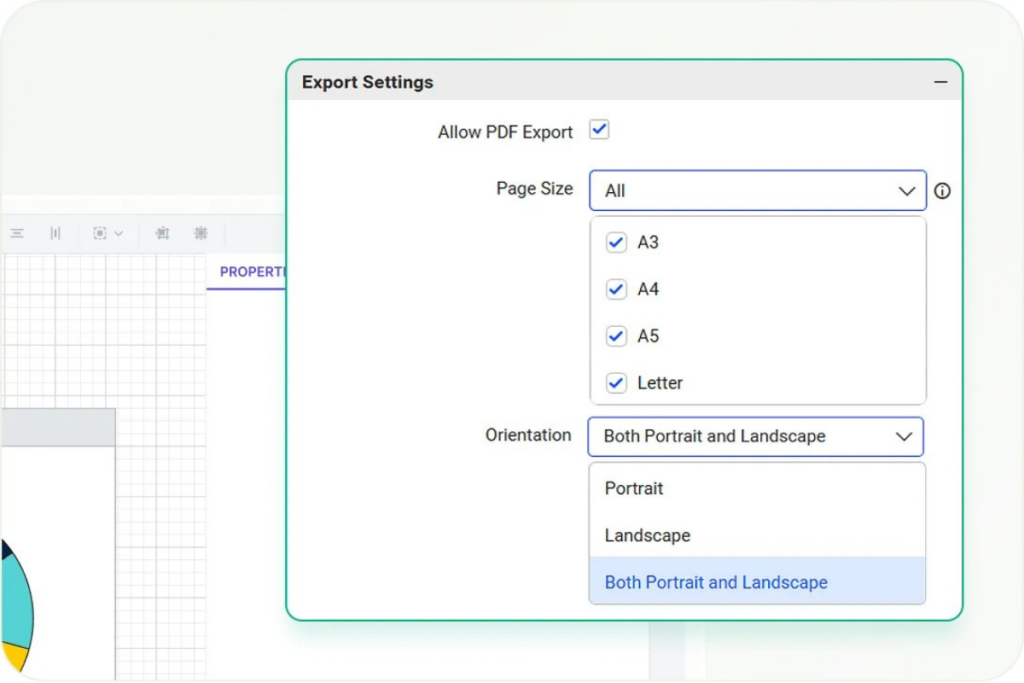Select Both Portrait and Landscape option

coord(716,583)
